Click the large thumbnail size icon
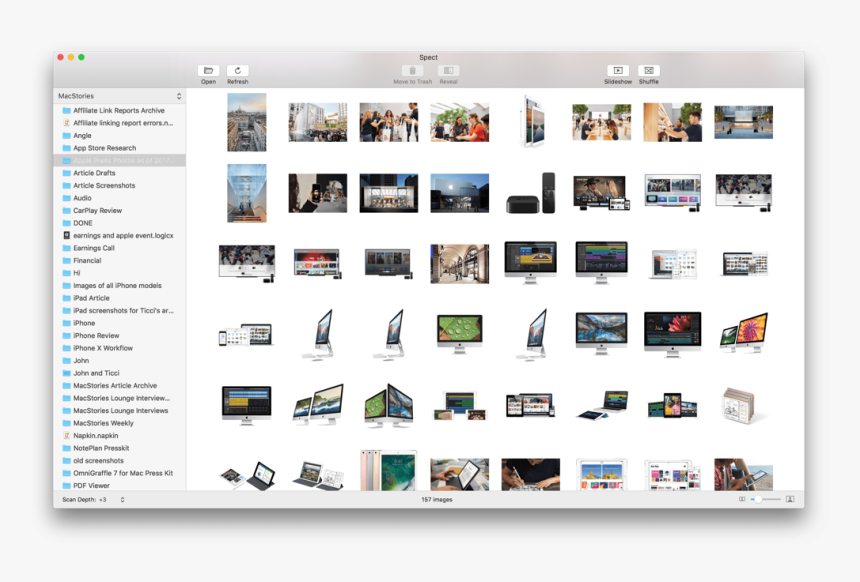This screenshot has width=860, height=582. pos(790,499)
